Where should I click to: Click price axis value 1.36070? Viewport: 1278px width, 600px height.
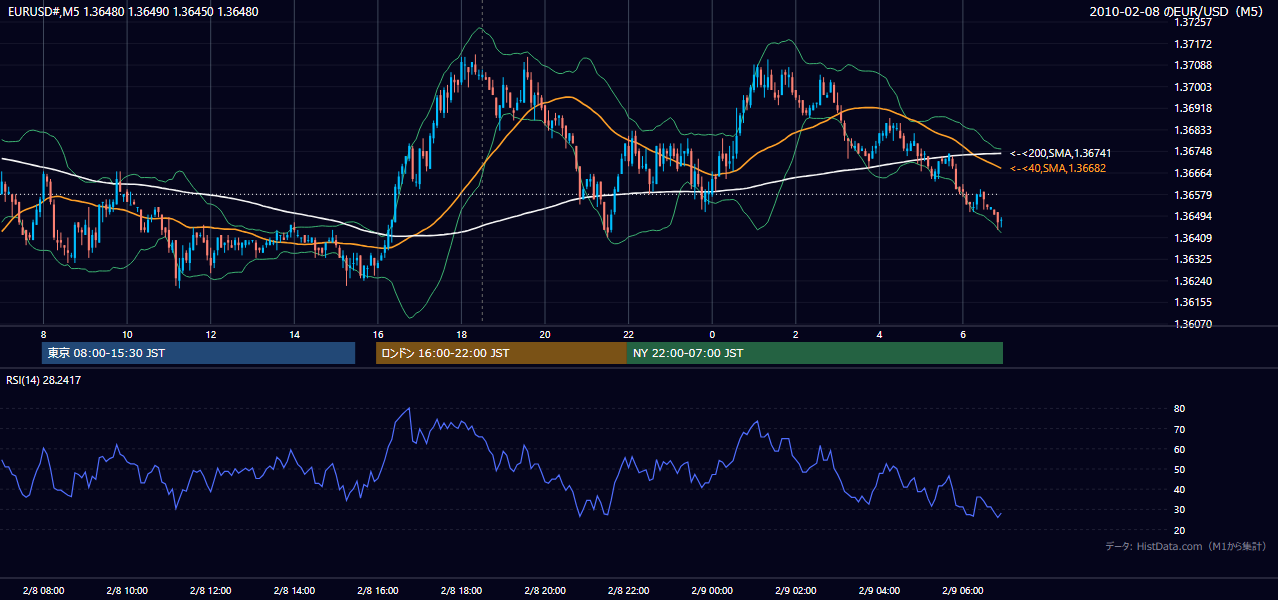tap(1195, 324)
